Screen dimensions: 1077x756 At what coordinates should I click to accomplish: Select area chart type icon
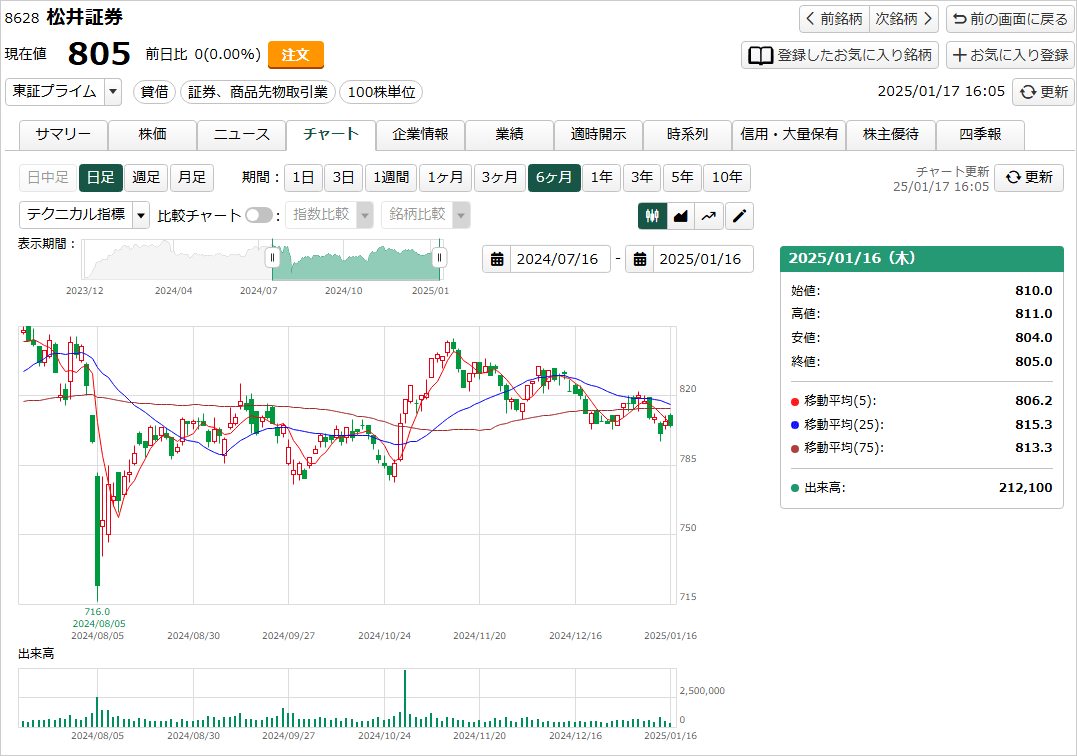[681, 216]
